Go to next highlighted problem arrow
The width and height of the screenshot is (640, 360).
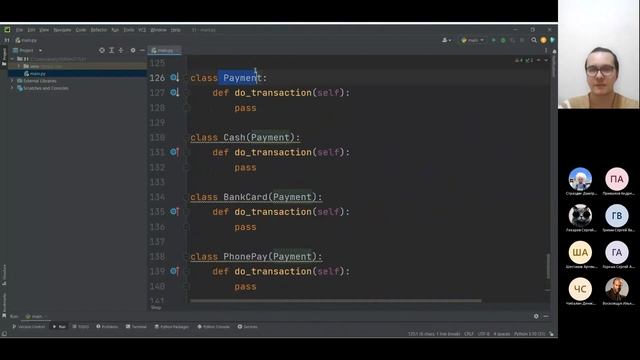click(x=546, y=60)
